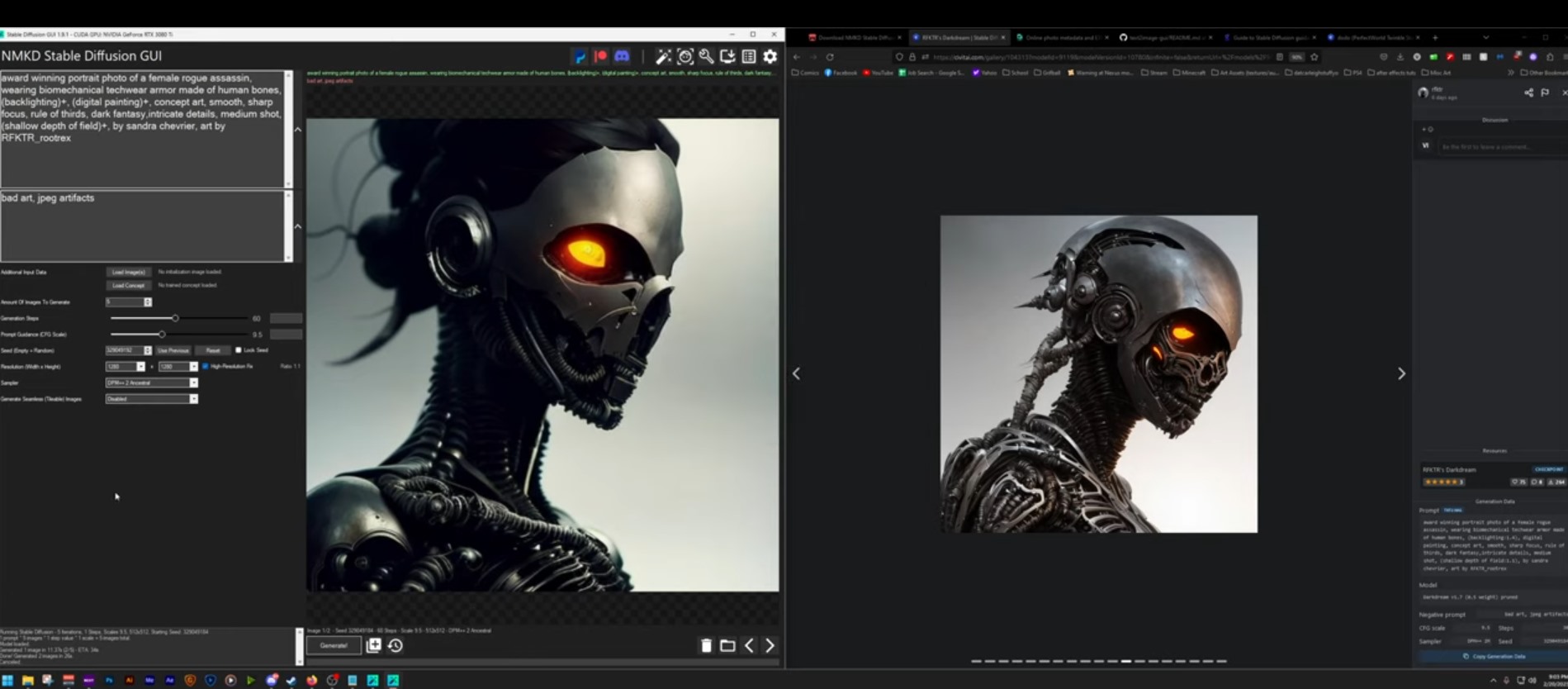
Task: Show next generated image in NMKD viewer
Action: [770, 645]
